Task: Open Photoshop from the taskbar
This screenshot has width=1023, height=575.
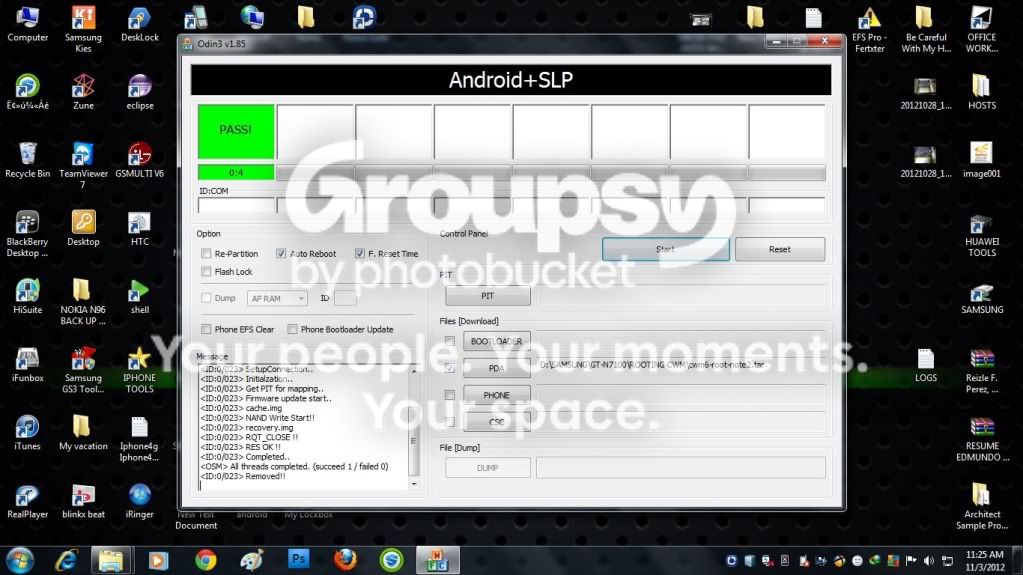Action: (298, 559)
